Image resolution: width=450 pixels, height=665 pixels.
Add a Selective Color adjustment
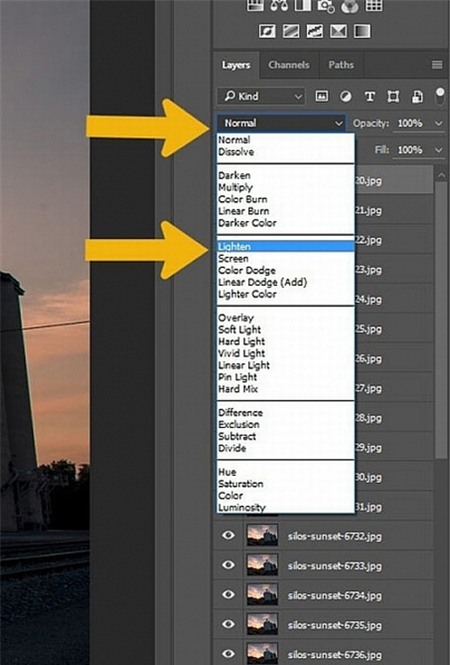(338, 31)
